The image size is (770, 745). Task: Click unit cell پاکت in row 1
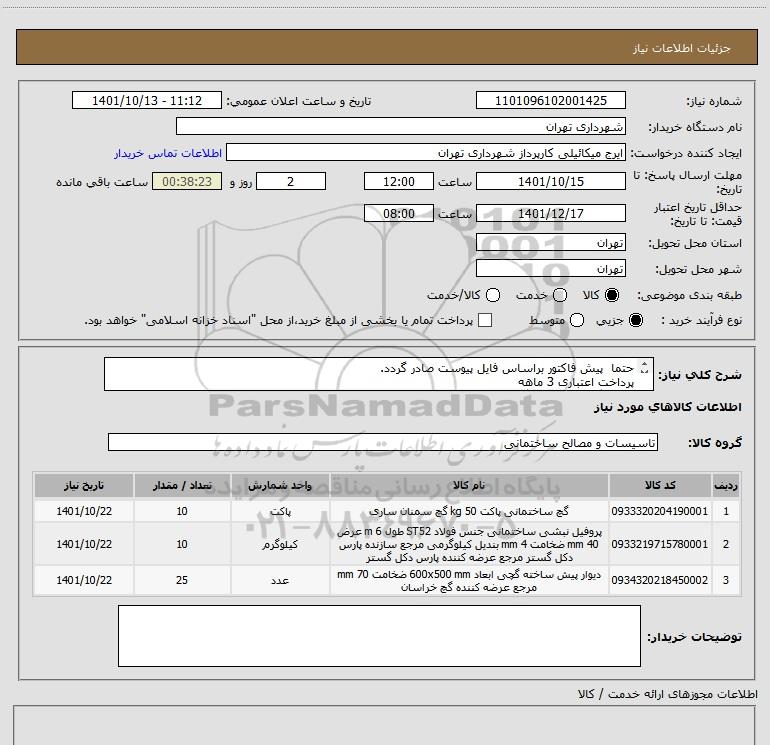point(280,511)
